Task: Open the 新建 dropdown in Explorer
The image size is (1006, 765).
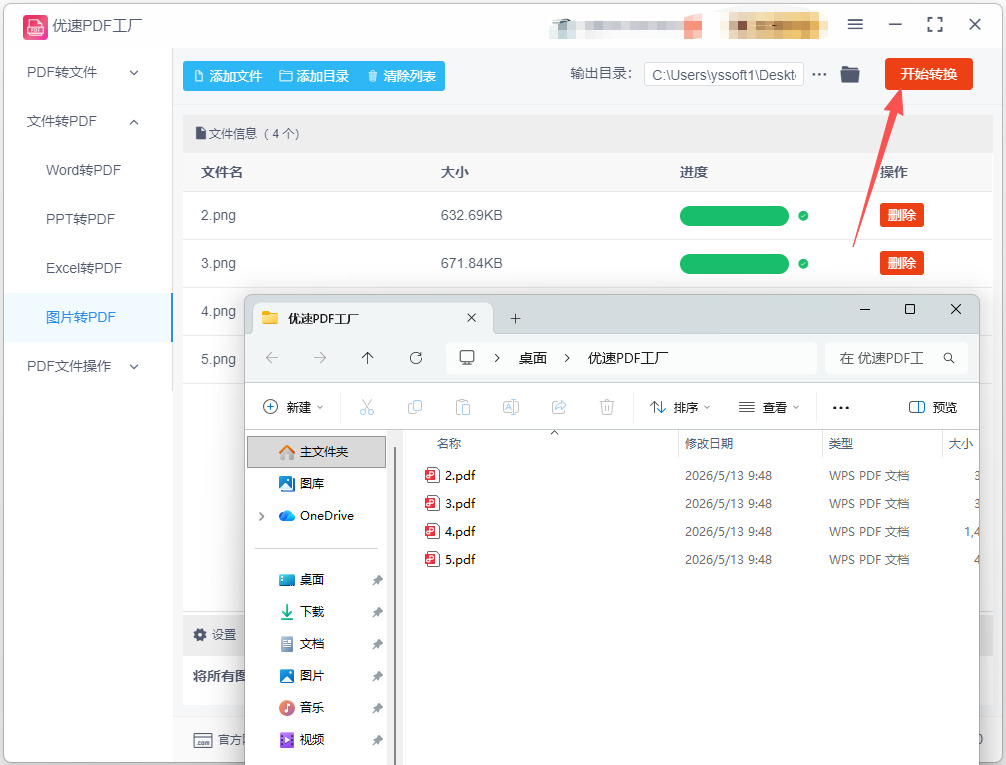Action: [294, 407]
